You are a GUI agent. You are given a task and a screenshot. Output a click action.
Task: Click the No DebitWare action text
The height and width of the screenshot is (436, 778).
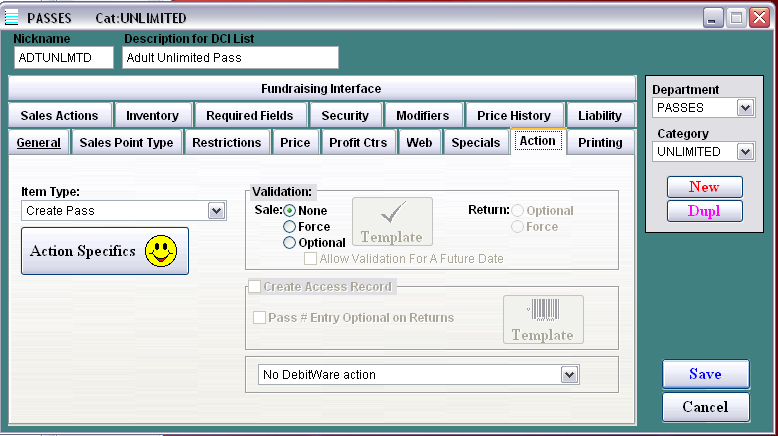pos(320,375)
